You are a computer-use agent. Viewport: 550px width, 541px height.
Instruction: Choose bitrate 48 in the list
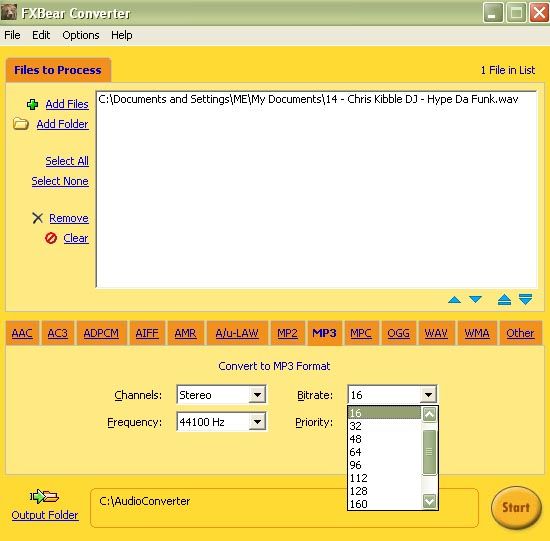click(x=385, y=439)
